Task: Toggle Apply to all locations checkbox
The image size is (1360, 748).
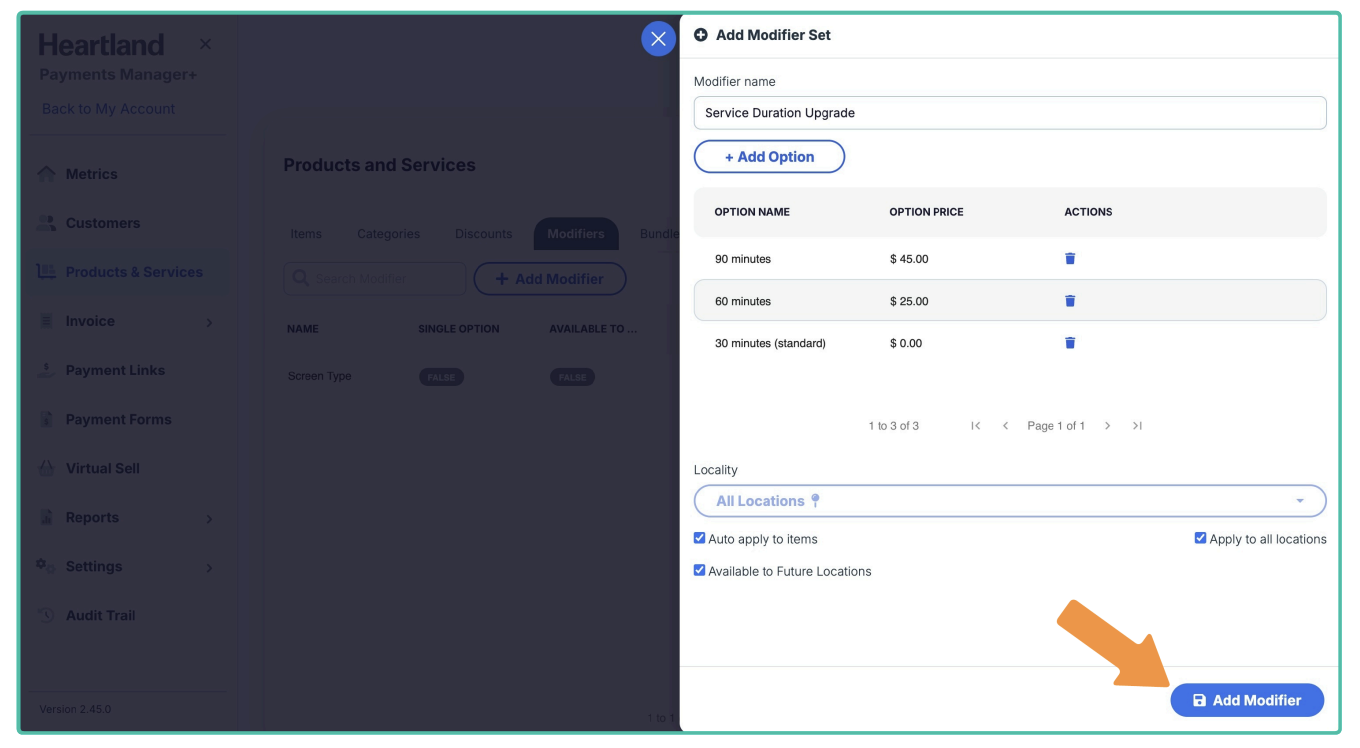Action: [x=1200, y=538]
